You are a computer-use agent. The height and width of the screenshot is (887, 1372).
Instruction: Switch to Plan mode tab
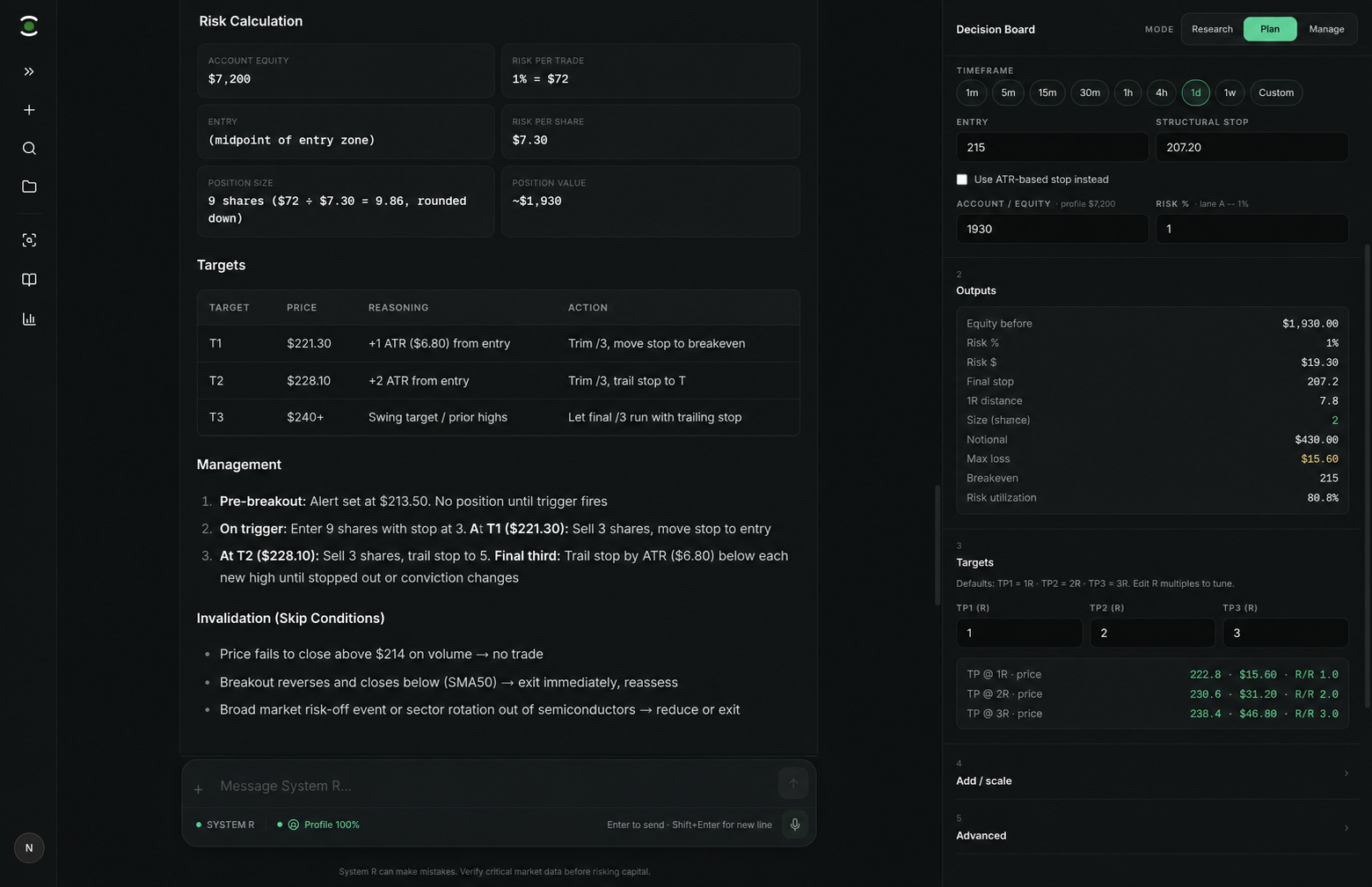coord(1270,29)
